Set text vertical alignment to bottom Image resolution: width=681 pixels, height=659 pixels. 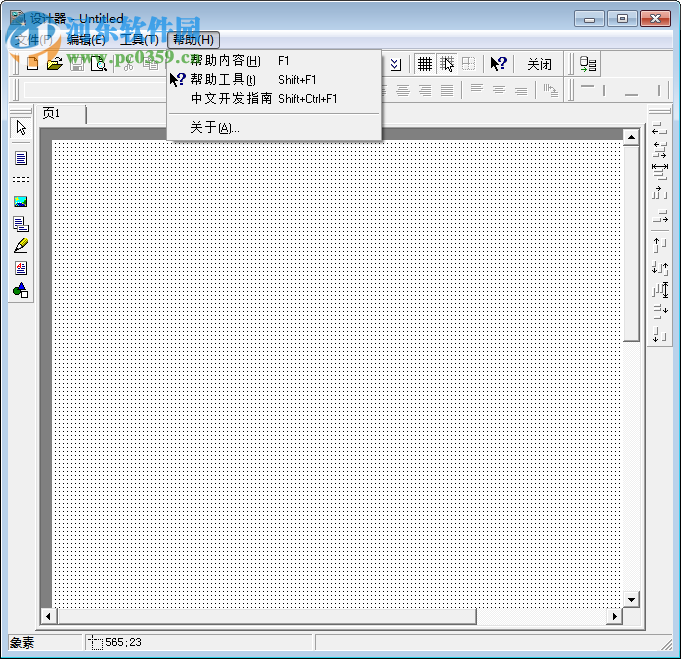[x=521, y=90]
